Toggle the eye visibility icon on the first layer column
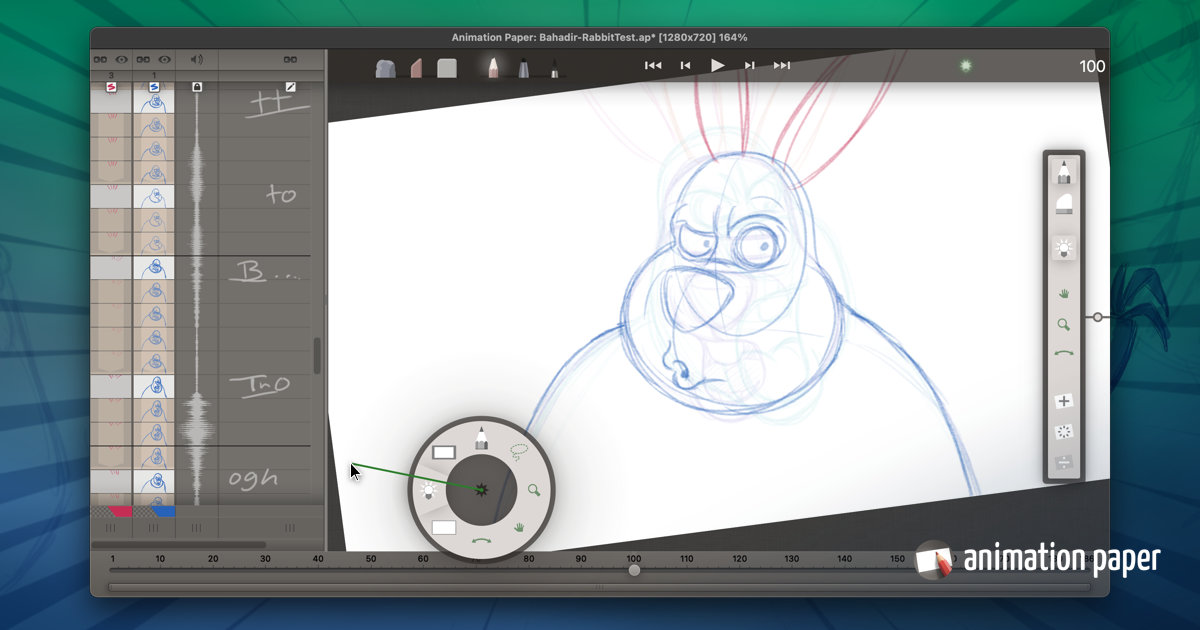Image resolution: width=1200 pixels, height=630 pixels. coord(121,60)
